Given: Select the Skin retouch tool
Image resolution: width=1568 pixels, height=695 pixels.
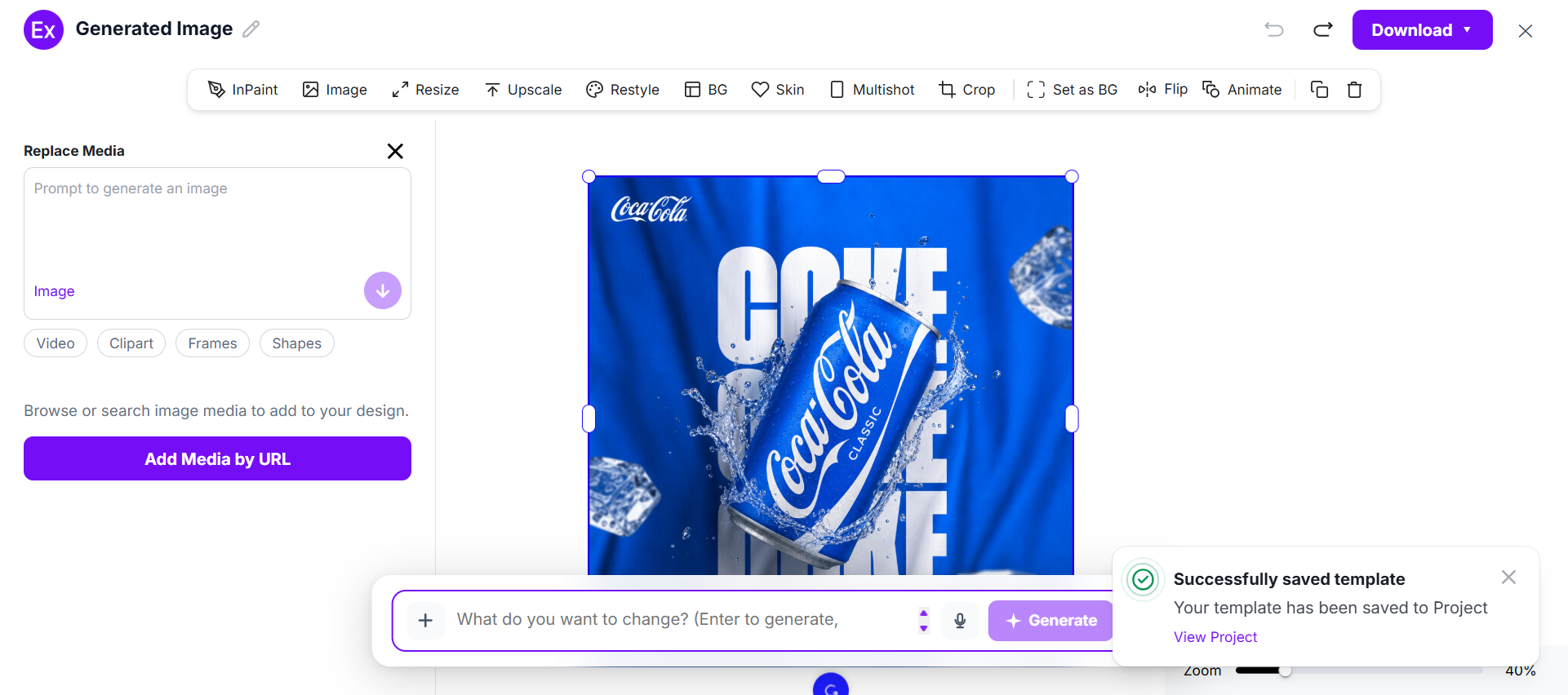Looking at the screenshot, I should click(778, 90).
